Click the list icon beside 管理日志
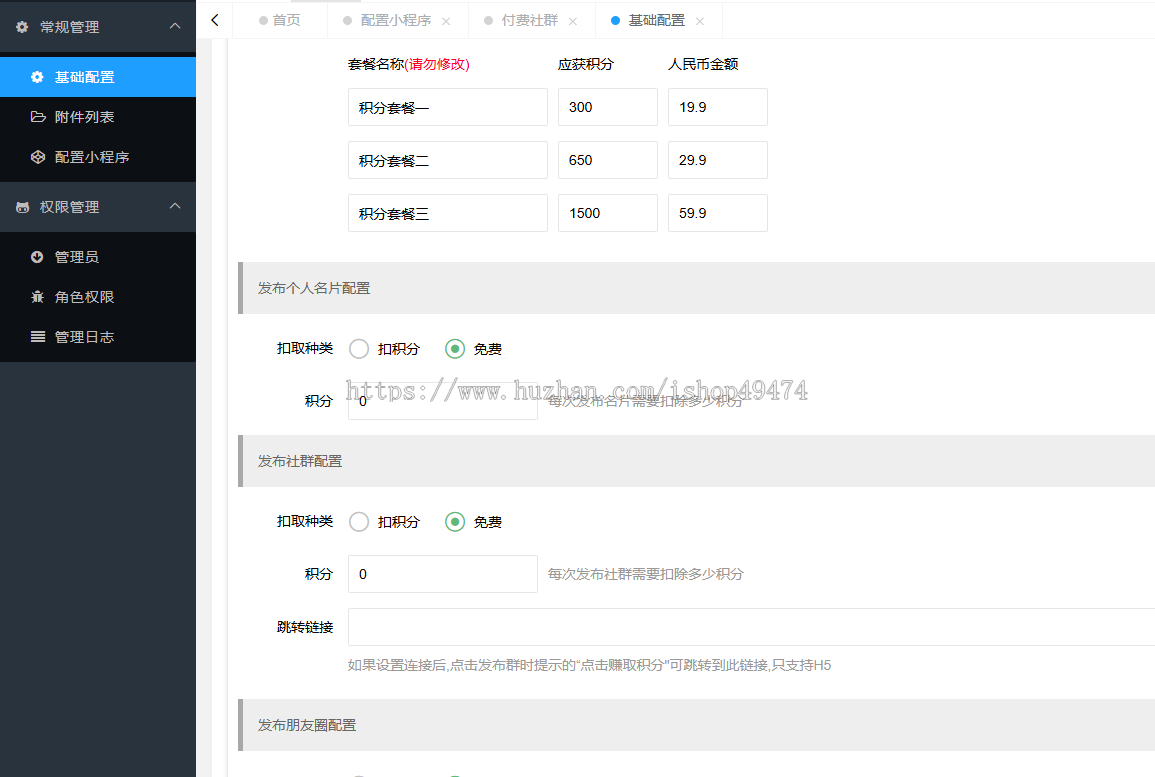The width and height of the screenshot is (1155, 777). tap(38, 337)
